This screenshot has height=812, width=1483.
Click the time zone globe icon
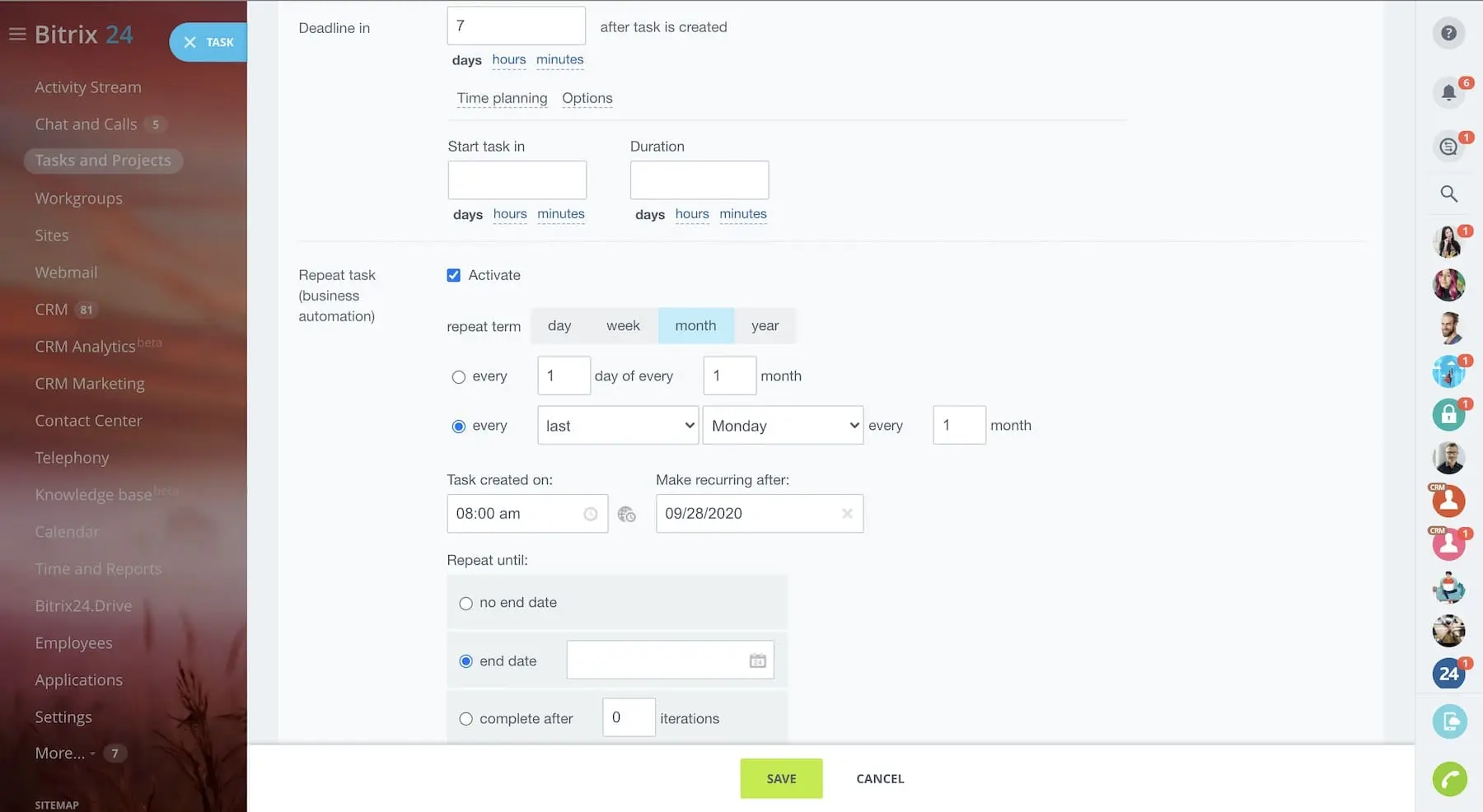[x=627, y=514]
